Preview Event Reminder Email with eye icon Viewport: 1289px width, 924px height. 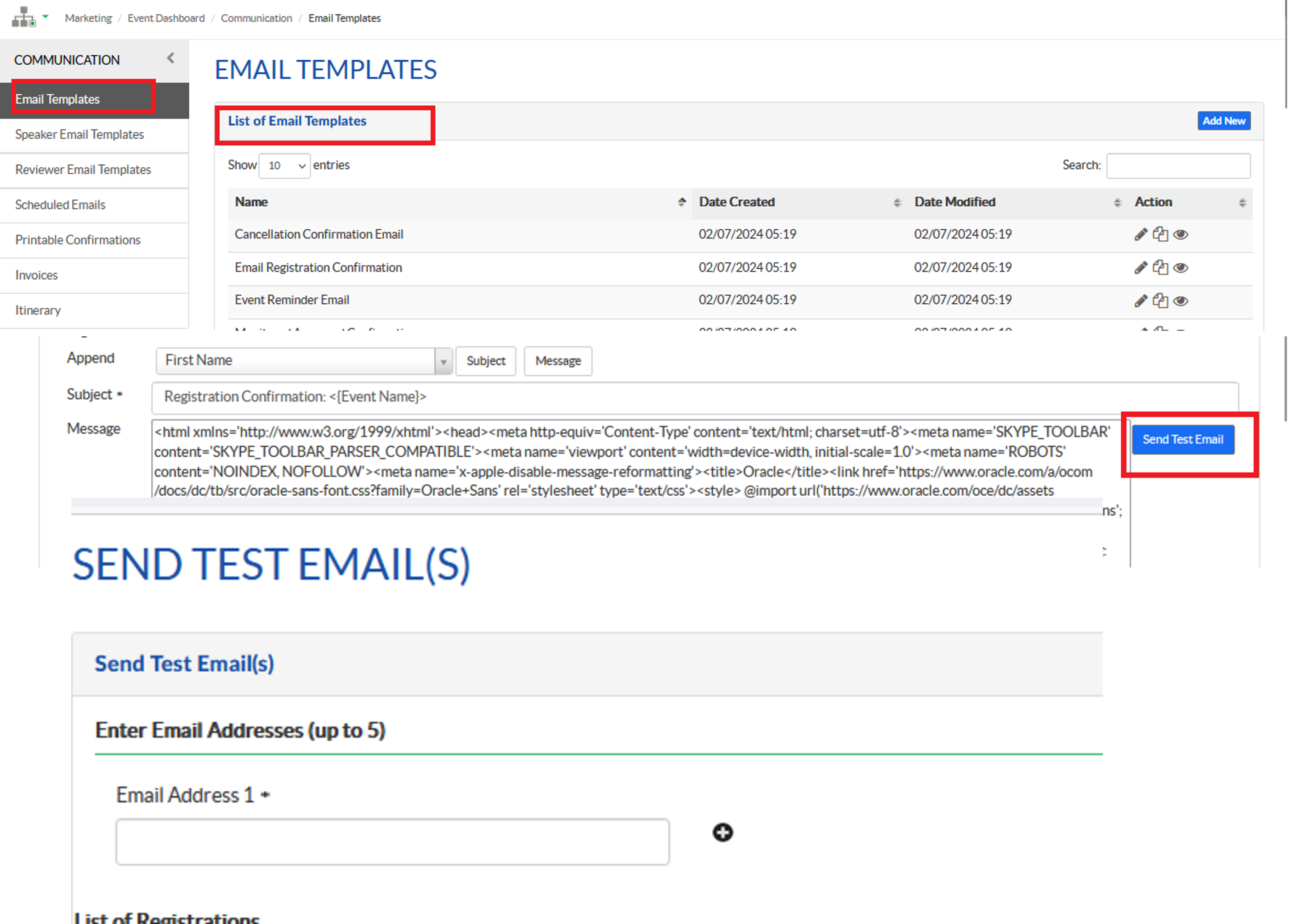coord(1181,300)
